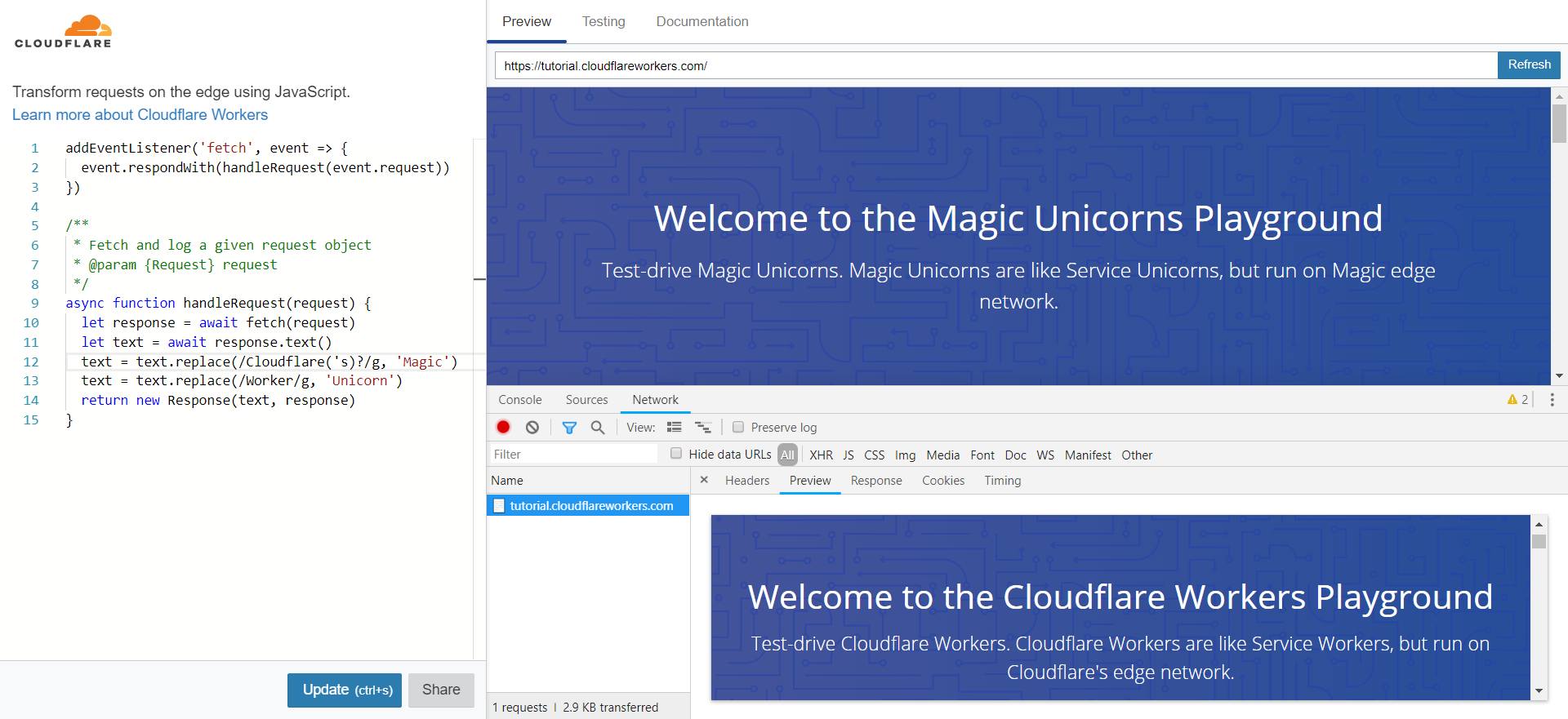
Task: Open the request Response tab
Action: (876, 481)
